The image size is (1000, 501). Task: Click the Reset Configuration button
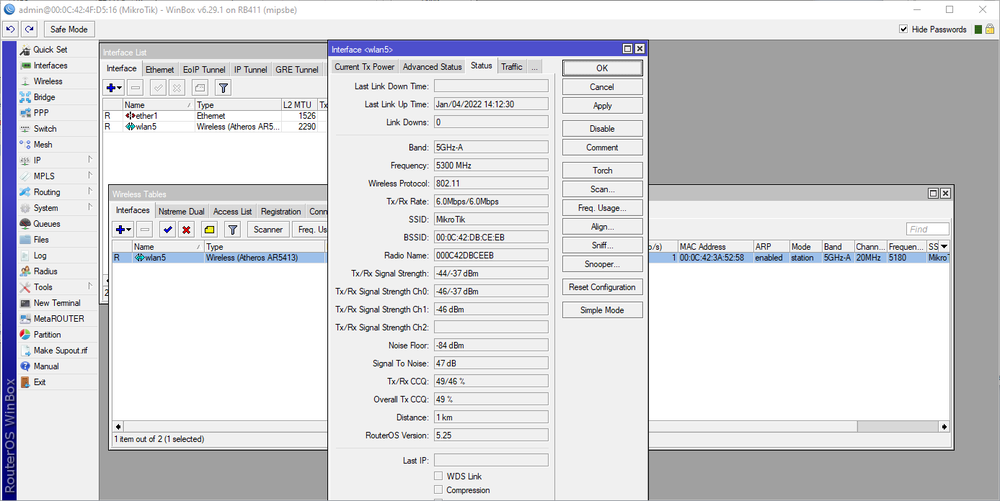pos(601,287)
